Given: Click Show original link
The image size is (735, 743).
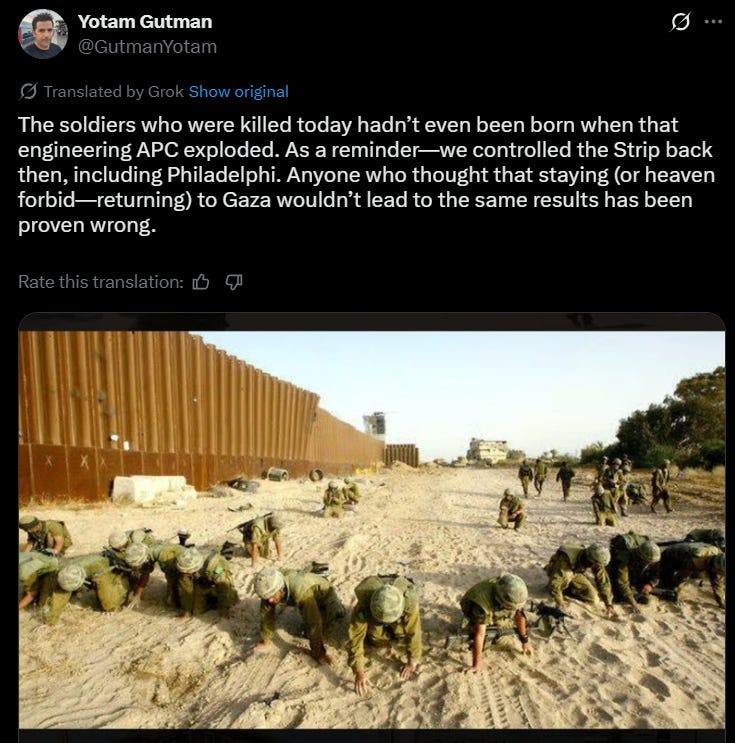Looking at the screenshot, I should coord(238,91).
